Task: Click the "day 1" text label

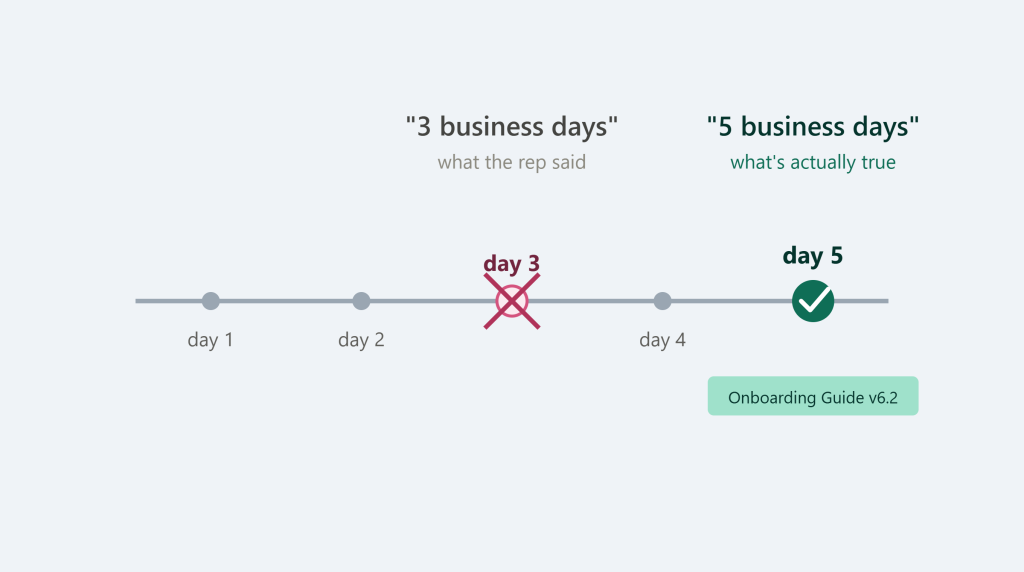Action: tap(210, 340)
